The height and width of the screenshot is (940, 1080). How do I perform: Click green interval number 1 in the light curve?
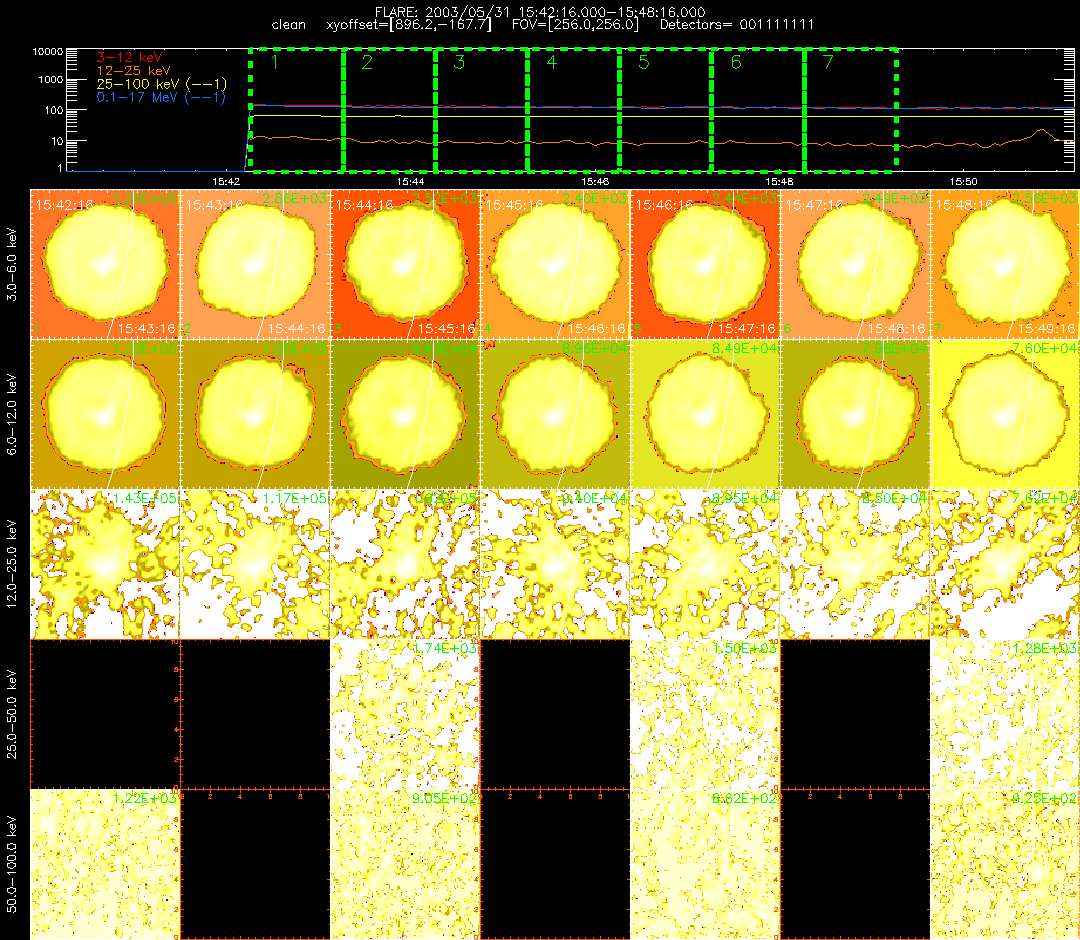coord(275,63)
